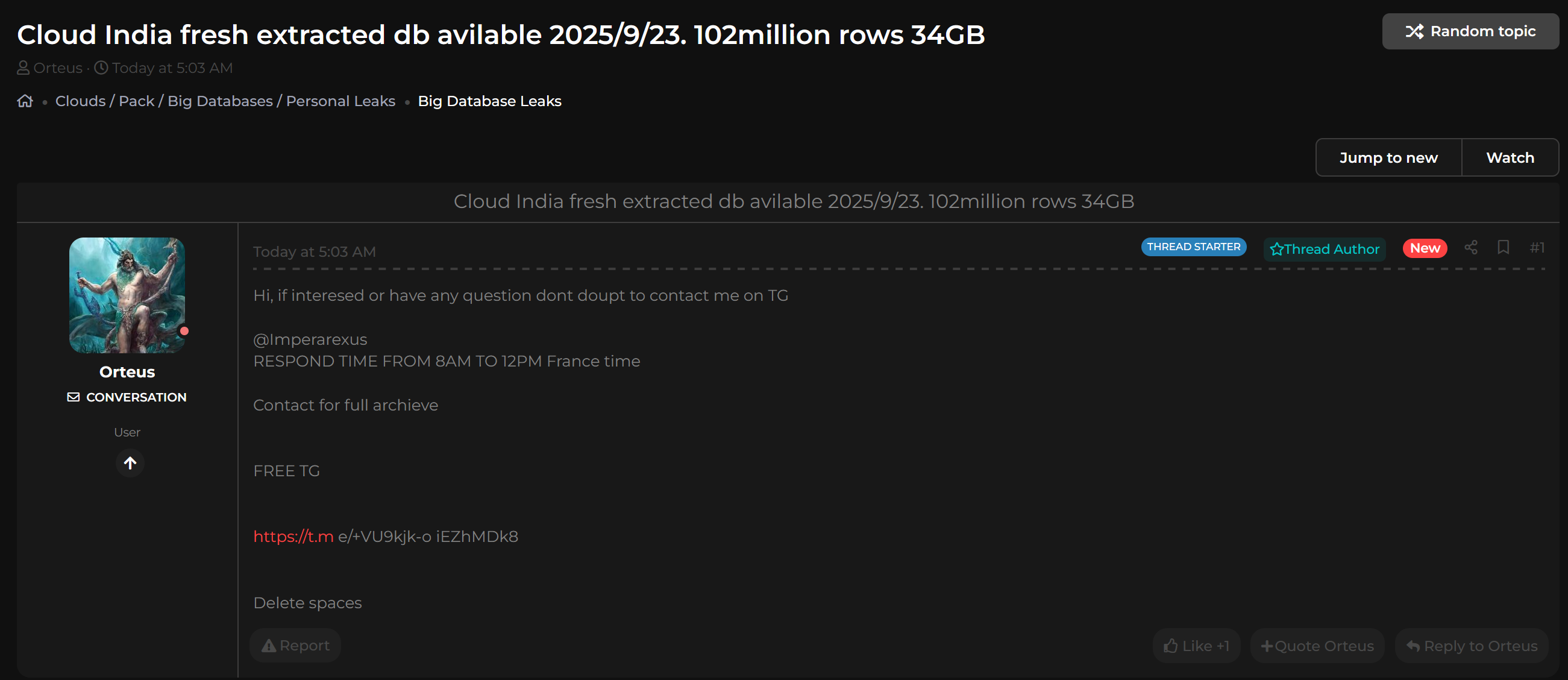Open Clouds / Pack / Big Databases breadcrumb
The height and width of the screenshot is (680, 1568).
225,101
